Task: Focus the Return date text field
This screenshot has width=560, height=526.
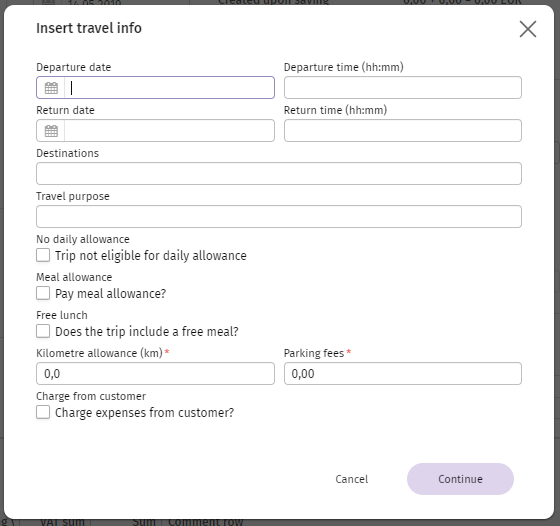Action: (x=169, y=130)
